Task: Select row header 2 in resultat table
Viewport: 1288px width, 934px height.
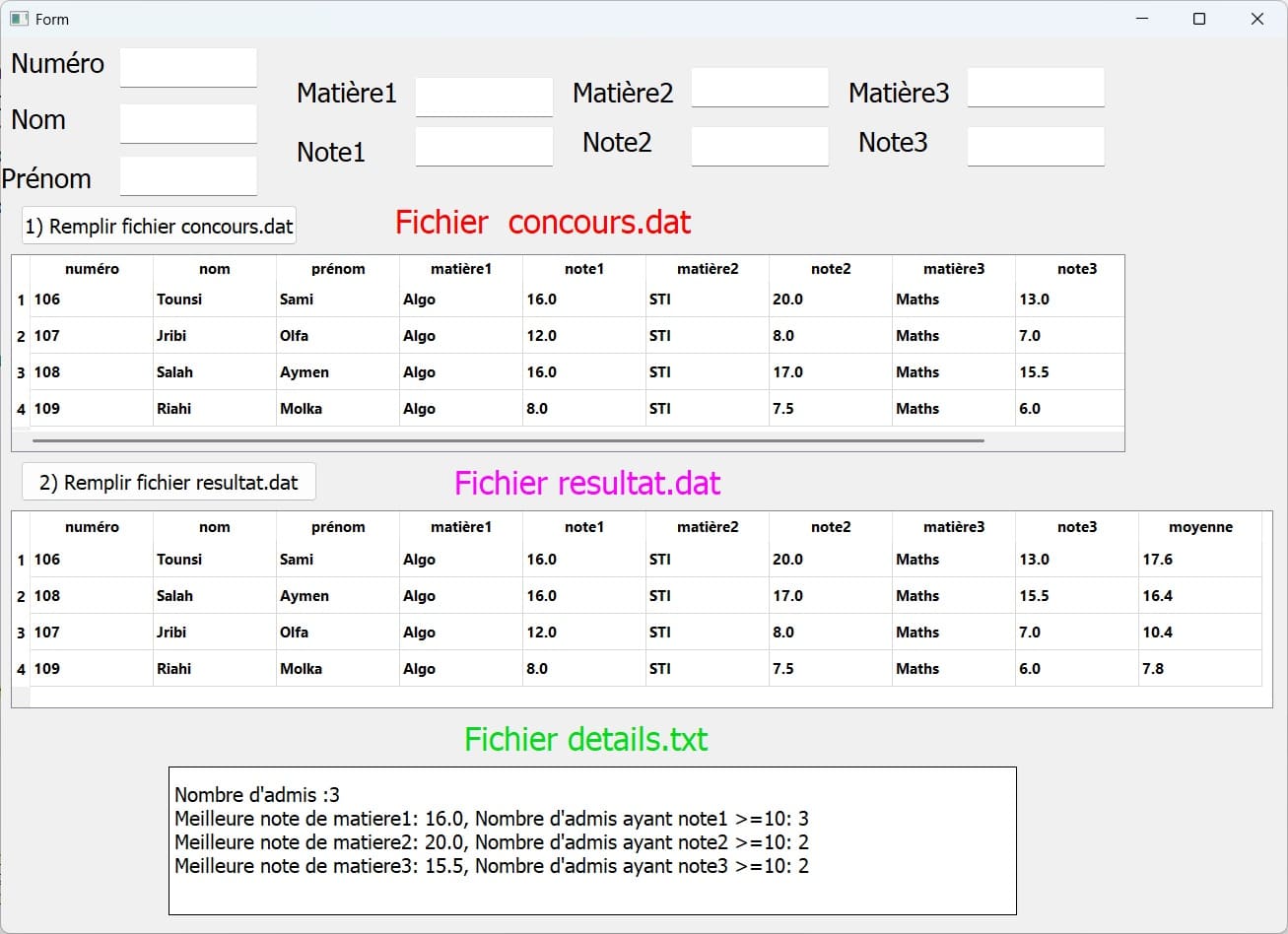Action: click(x=21, y=596)
